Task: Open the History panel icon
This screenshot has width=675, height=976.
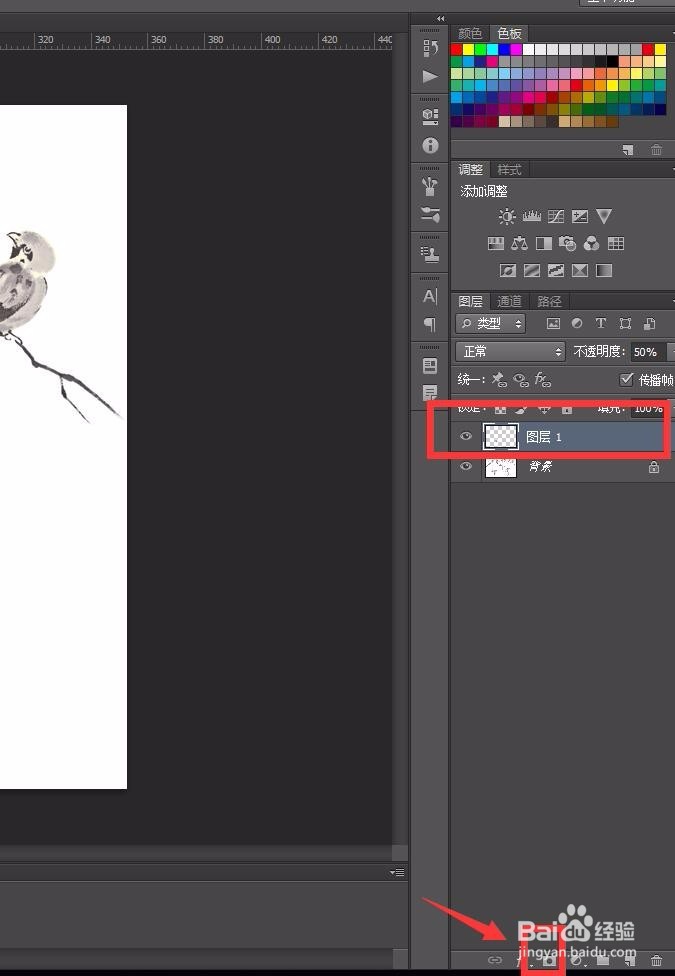Action: [430, 48]
